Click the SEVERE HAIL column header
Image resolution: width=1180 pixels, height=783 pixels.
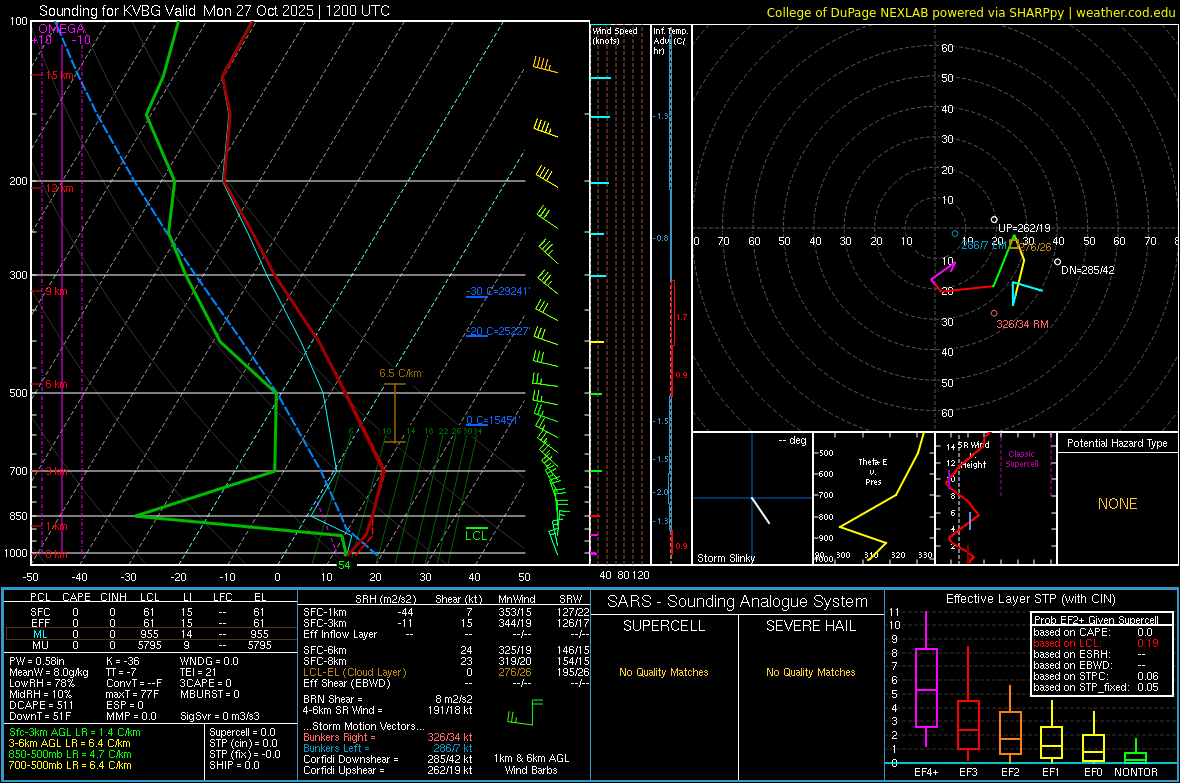point(810,626)
